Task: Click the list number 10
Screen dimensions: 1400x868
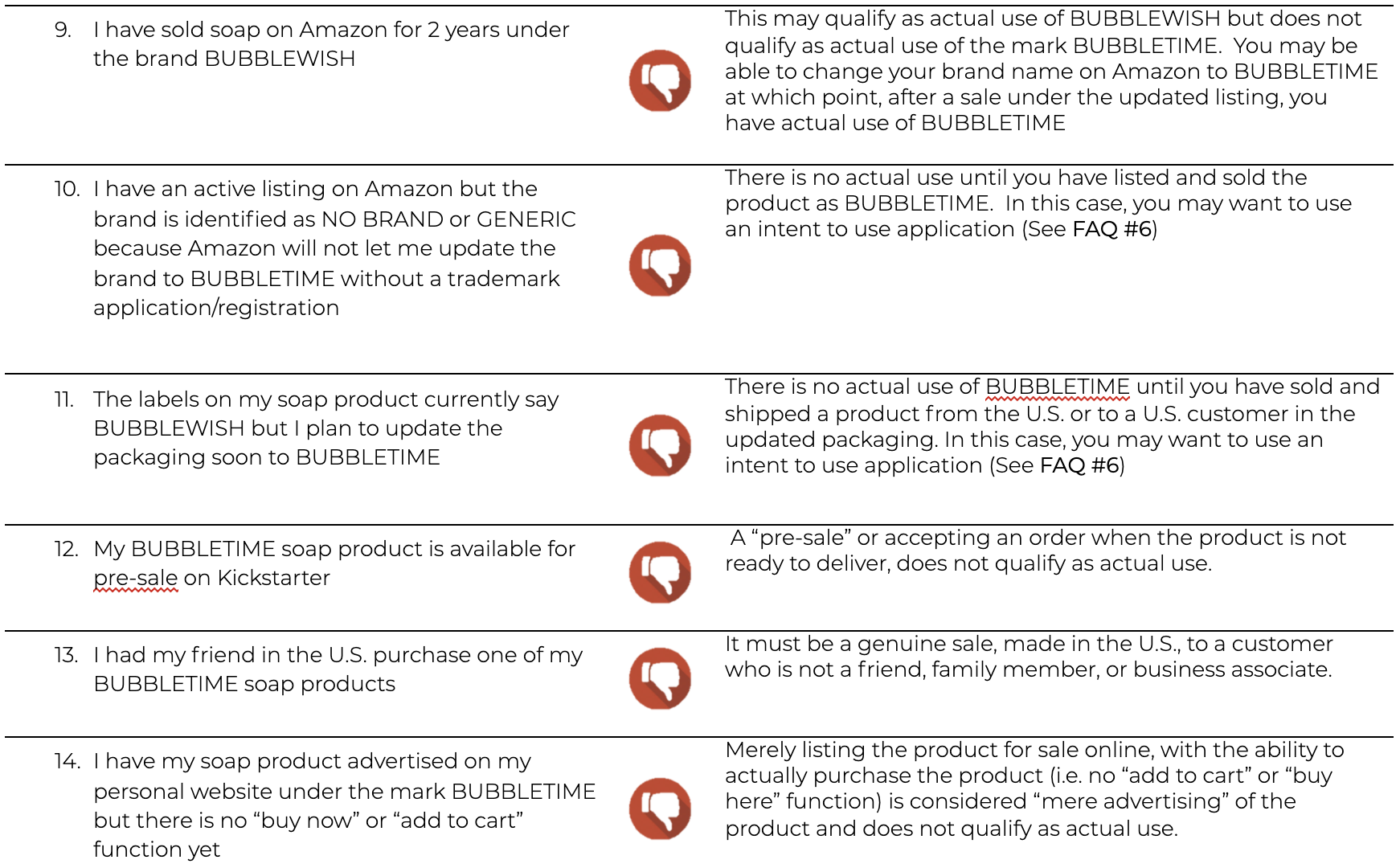Action: click(x=68, y=190)
